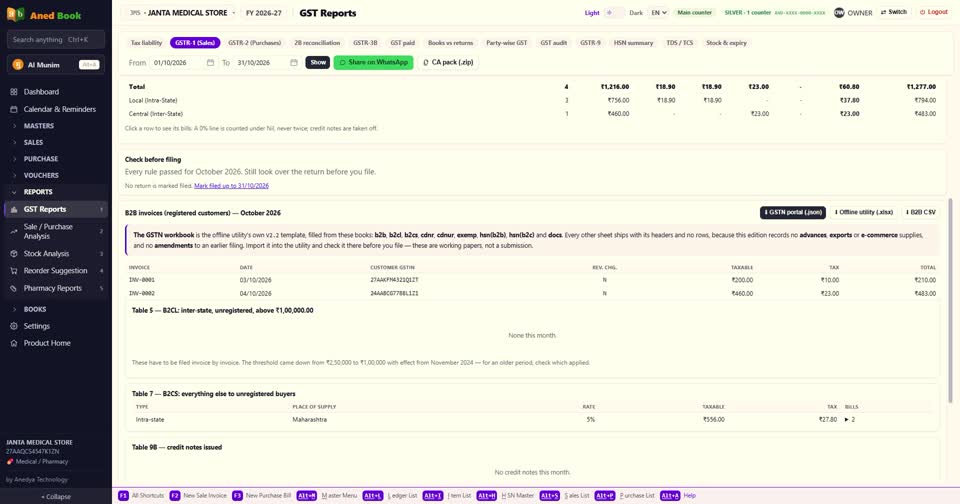This screenshot has width=960, height=504.
Task: Click the Central (Inter-State) total row
Action: [x=532, y=114]
